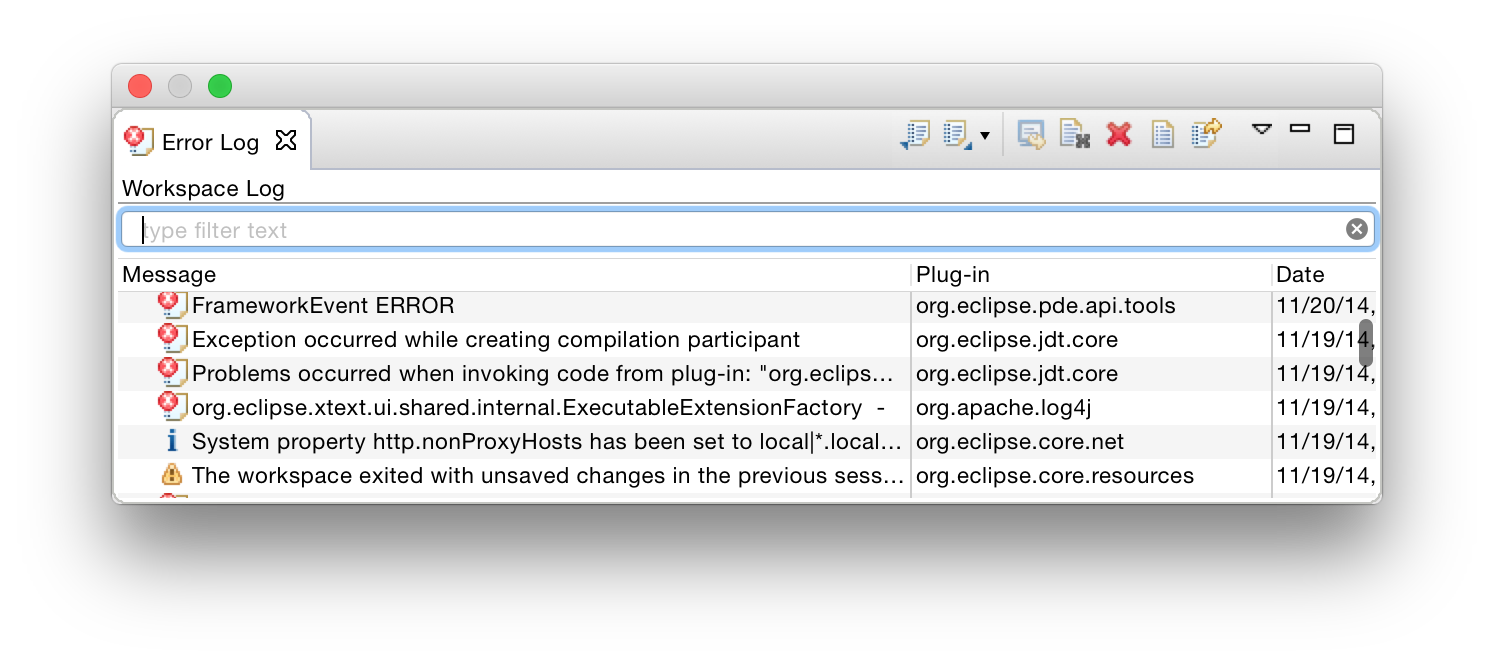Click the vertical scrollbar thumb
The image size is (1494, 664).
point(1366,342)
